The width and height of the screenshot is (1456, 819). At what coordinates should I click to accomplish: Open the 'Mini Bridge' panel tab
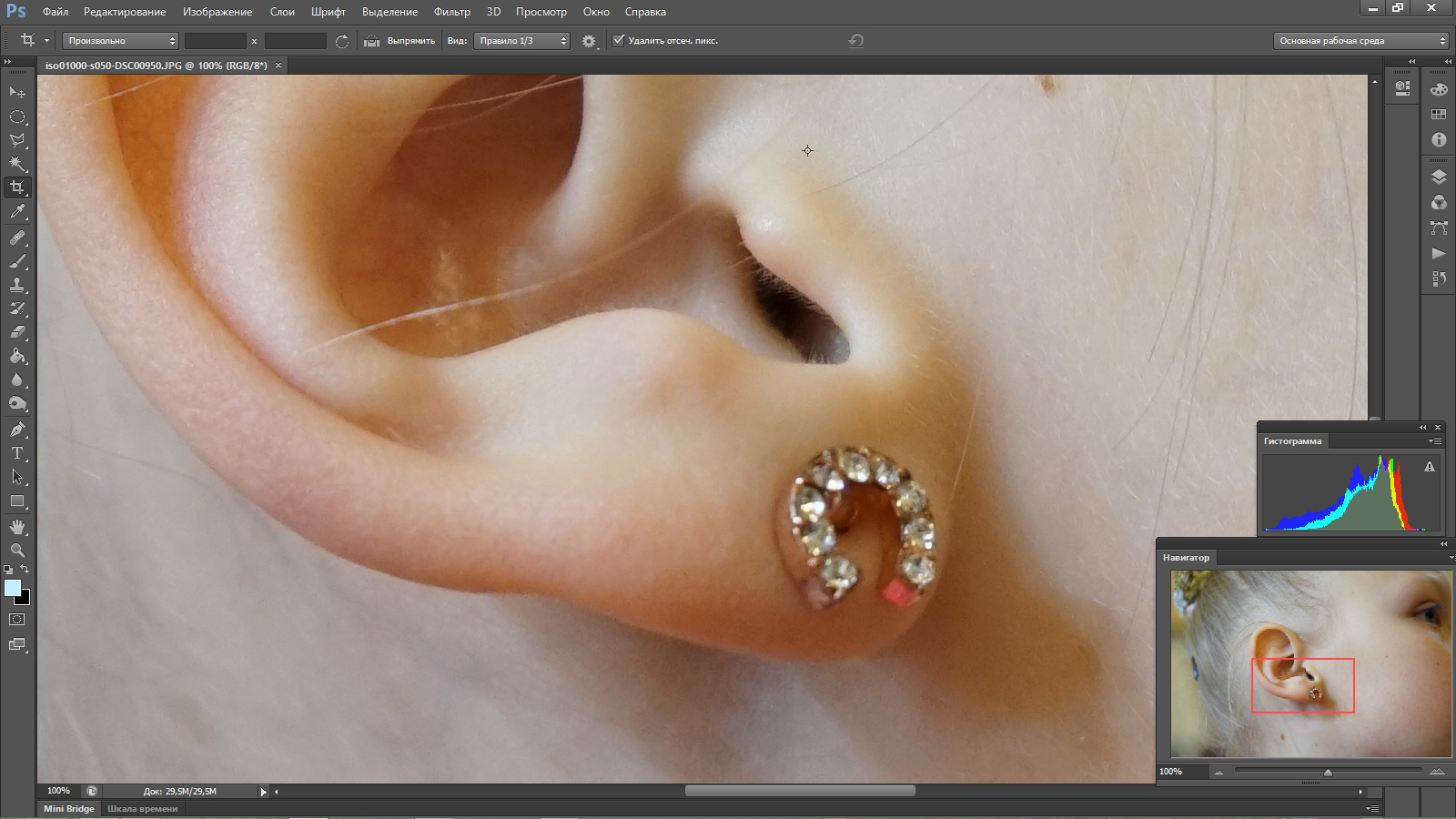point(69,808)
